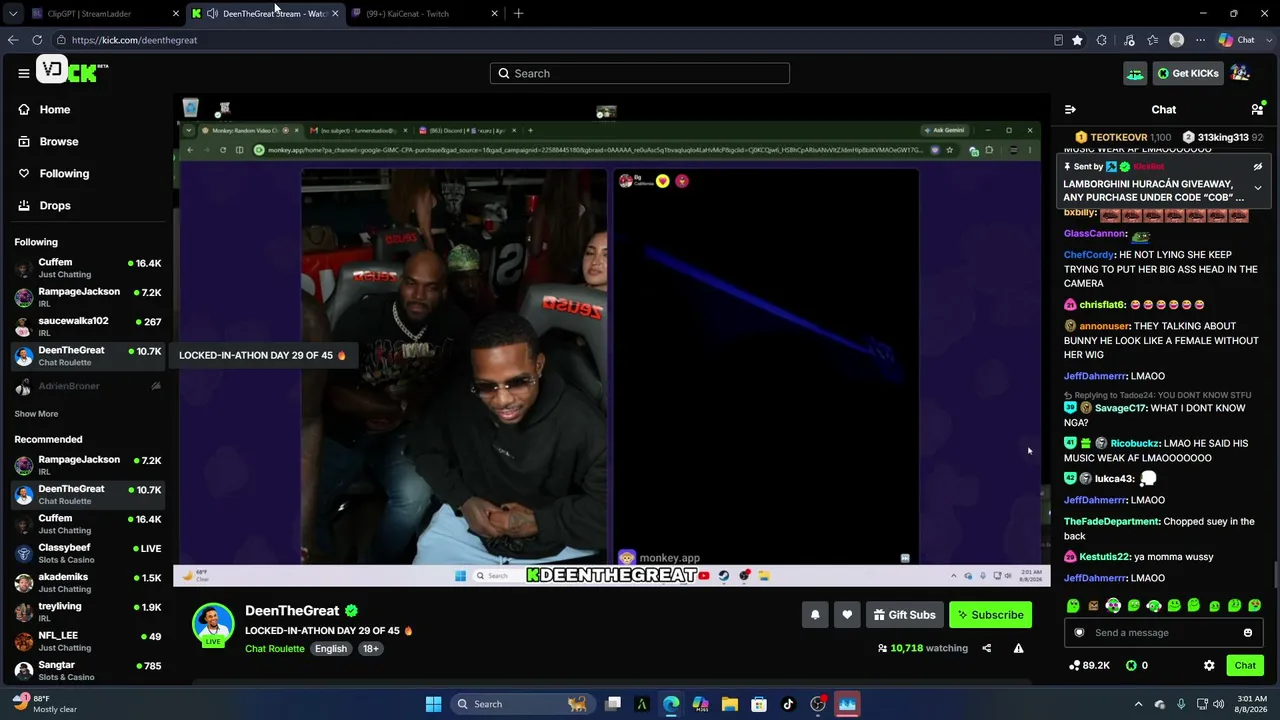Open the browser profile icon

(x=1176, y=40)
